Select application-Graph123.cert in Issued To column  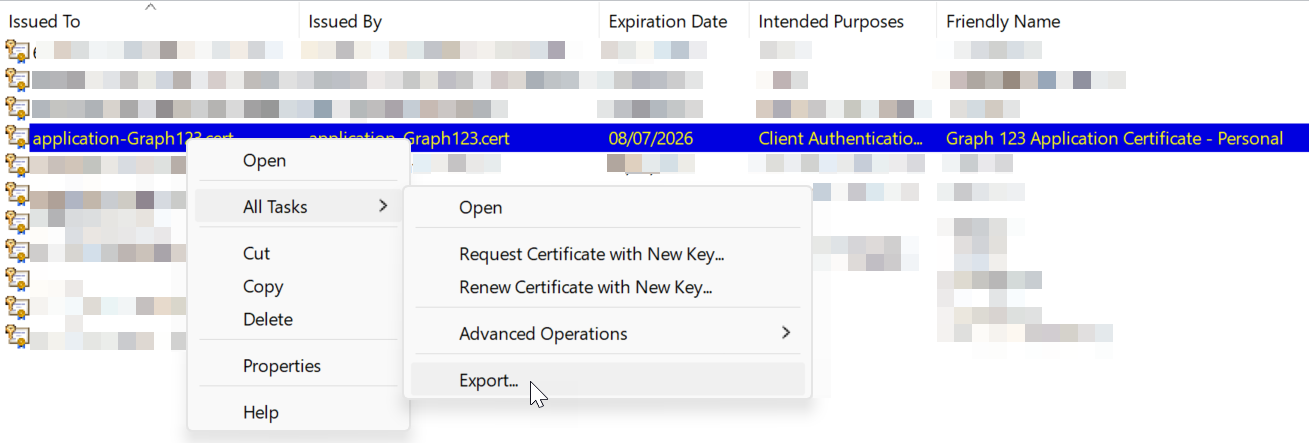(x=133, y=138)
